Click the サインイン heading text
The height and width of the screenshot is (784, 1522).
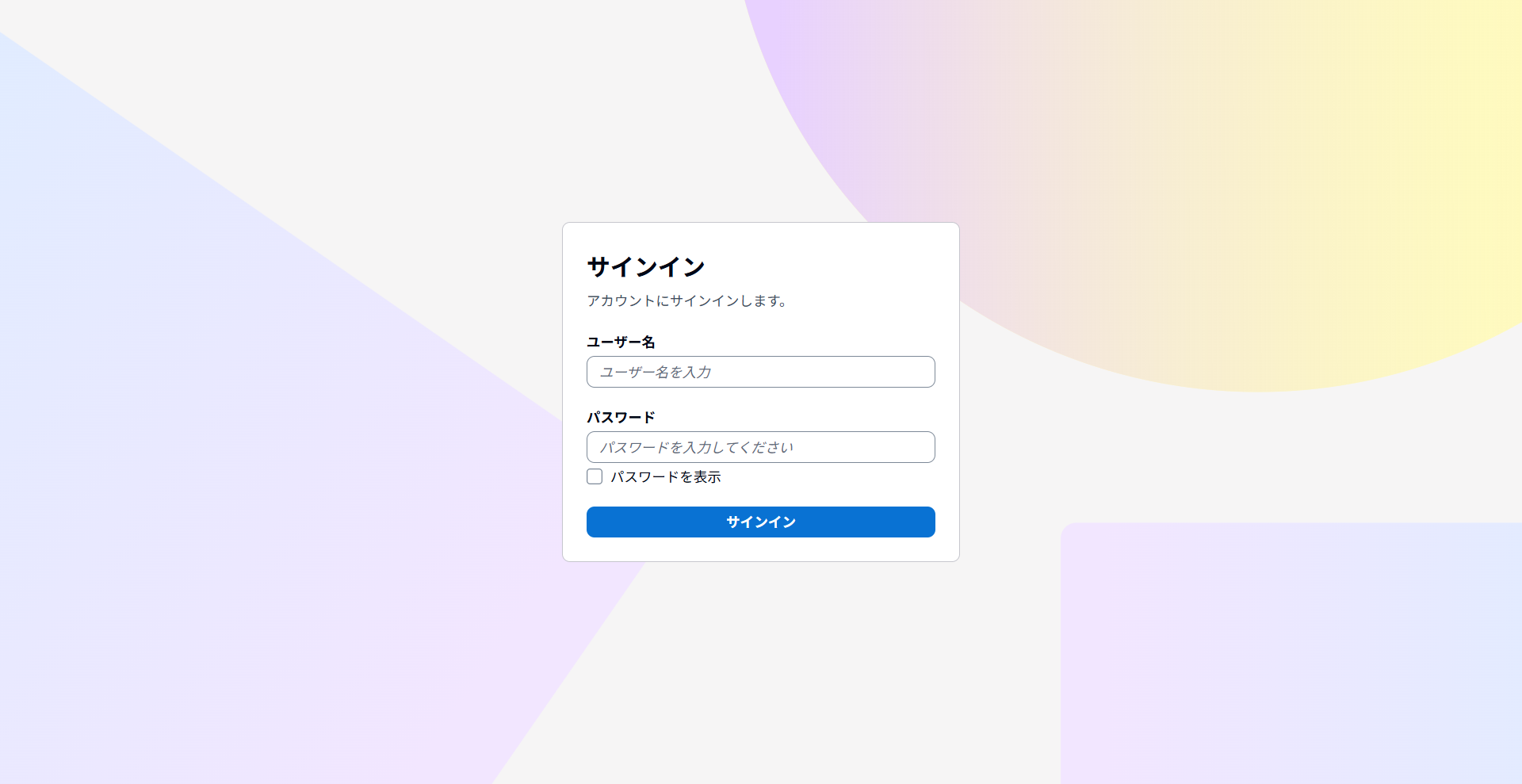646,267
